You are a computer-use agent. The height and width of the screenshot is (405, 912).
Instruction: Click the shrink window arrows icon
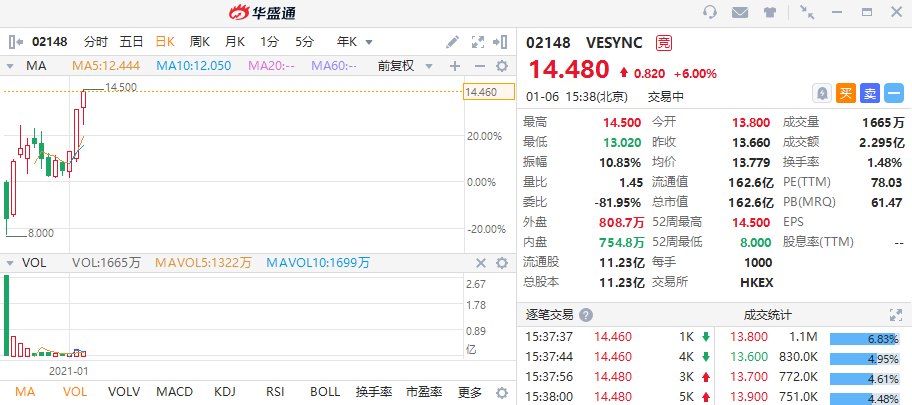[x=807, y=12]
